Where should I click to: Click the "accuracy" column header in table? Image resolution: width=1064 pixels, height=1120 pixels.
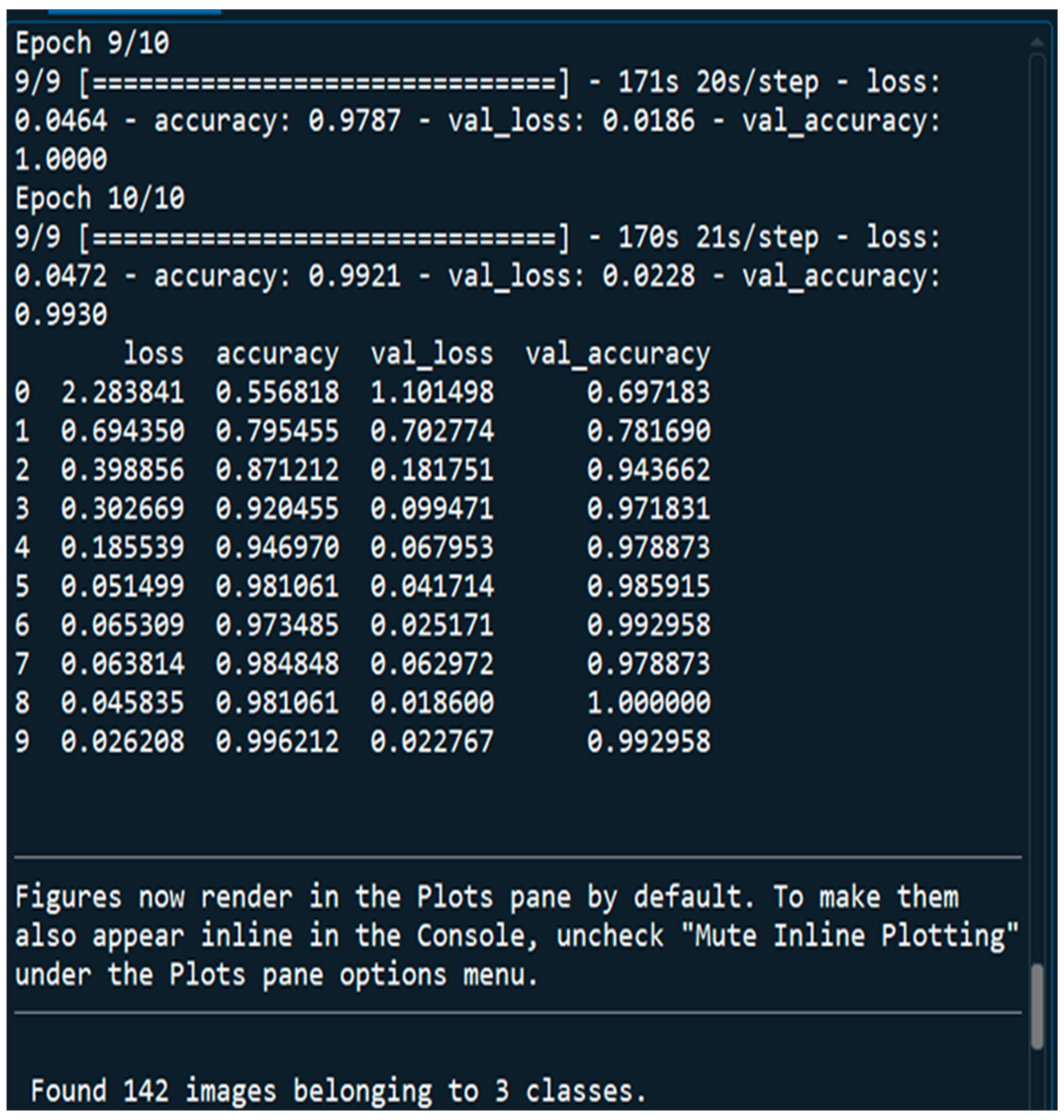click(x=278, y=354)
